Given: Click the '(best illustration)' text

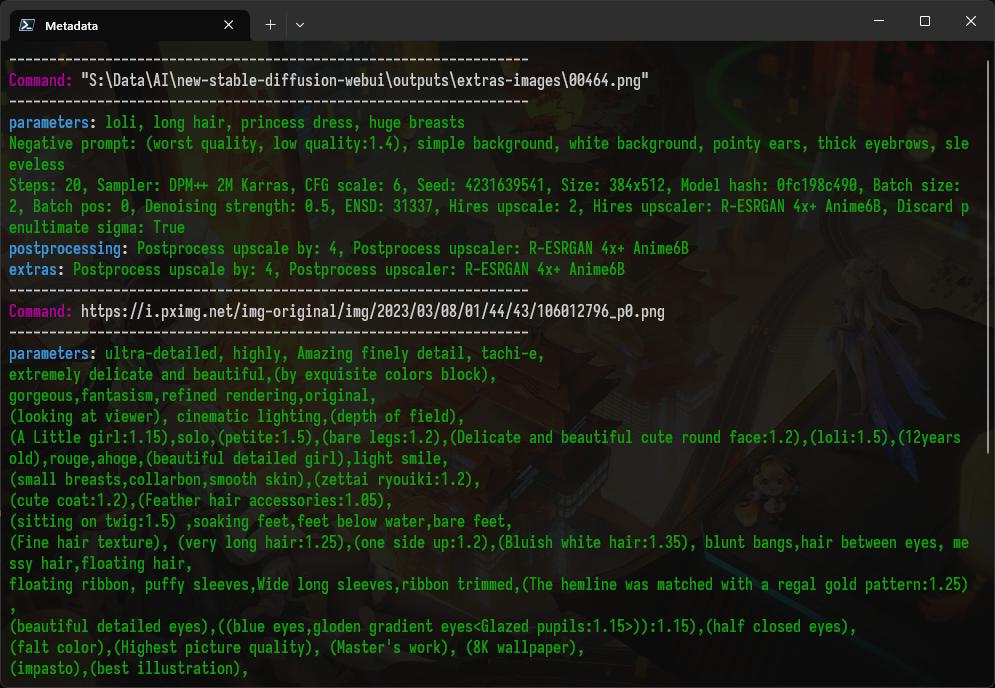Looking at the screenshot, I should point(164,668).
